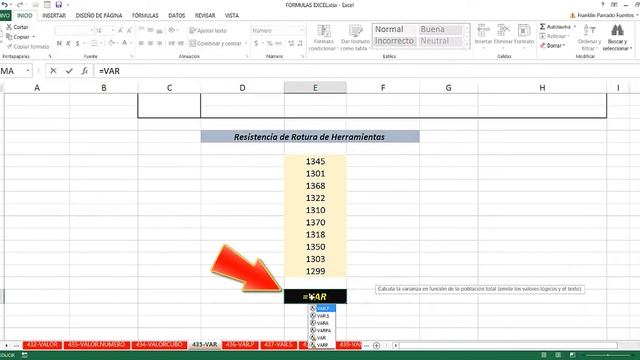Confirm formula with checkmark icon

(x=69, y=71)
